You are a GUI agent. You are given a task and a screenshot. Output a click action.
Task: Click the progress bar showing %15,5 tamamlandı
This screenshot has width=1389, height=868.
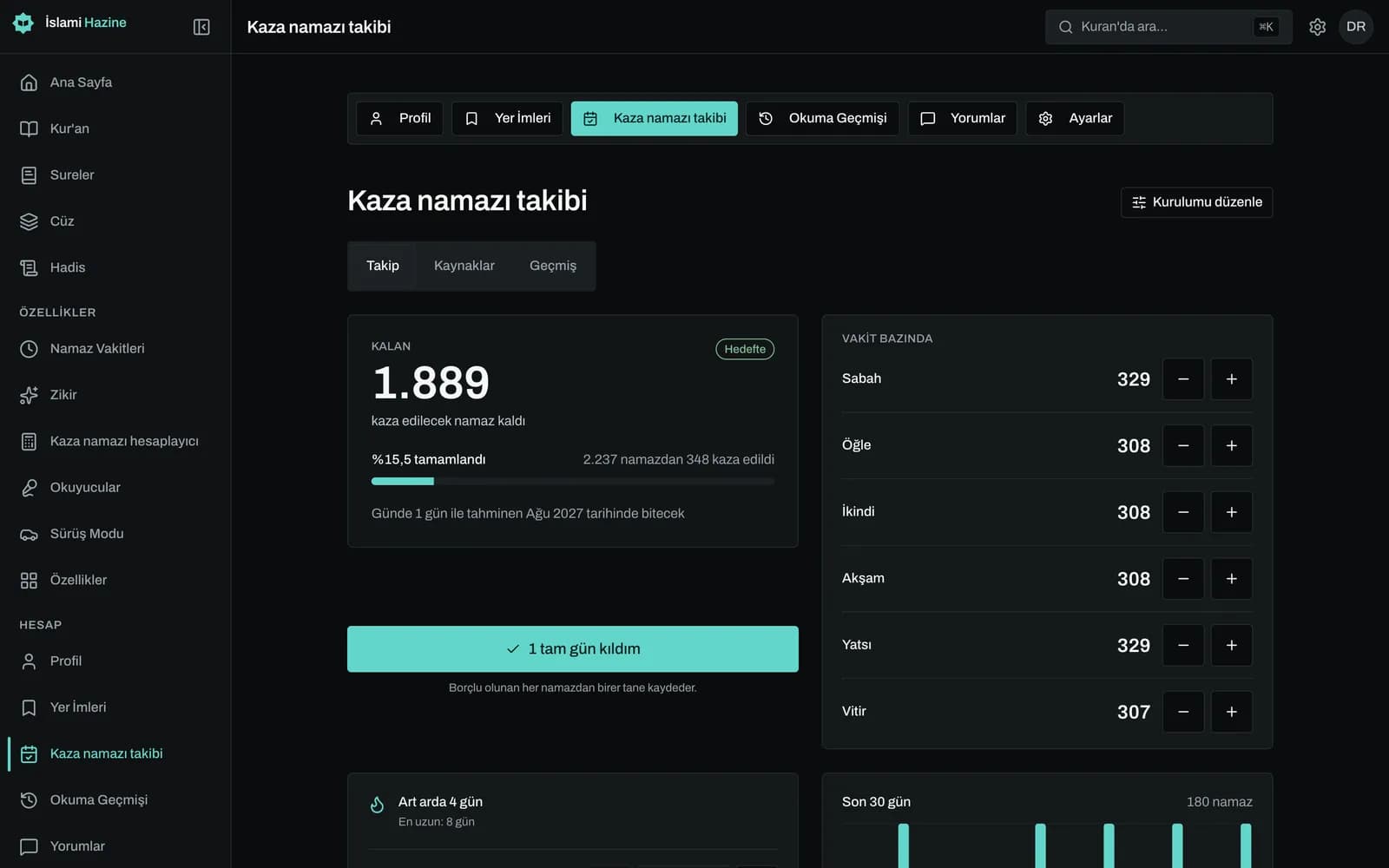[573, 481]
